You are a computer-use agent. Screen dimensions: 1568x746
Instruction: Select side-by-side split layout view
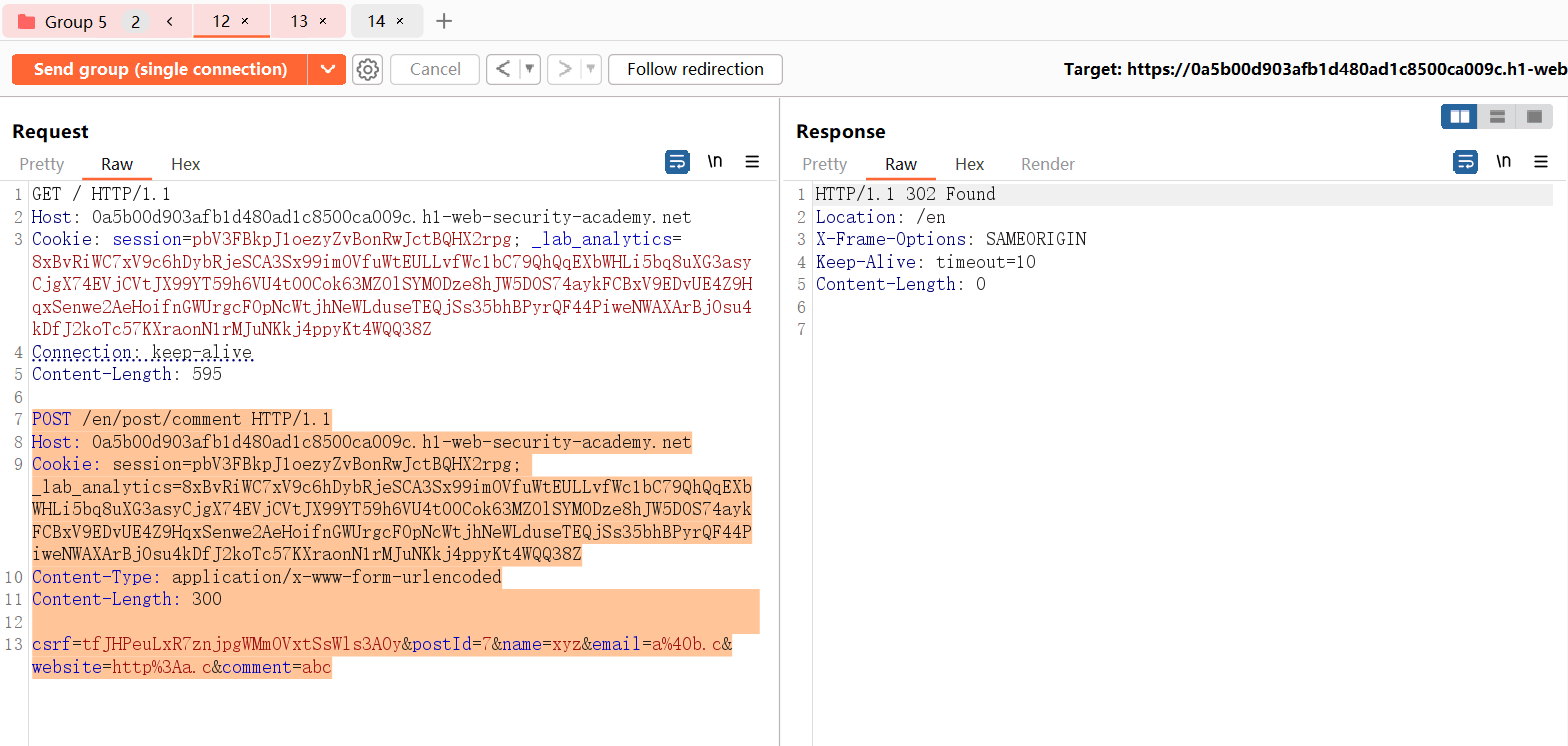(1459, 117)
